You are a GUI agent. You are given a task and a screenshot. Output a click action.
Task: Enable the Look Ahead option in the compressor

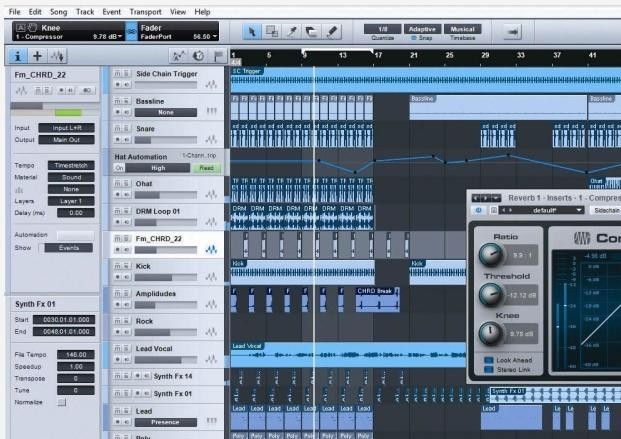tap(488, 358)
